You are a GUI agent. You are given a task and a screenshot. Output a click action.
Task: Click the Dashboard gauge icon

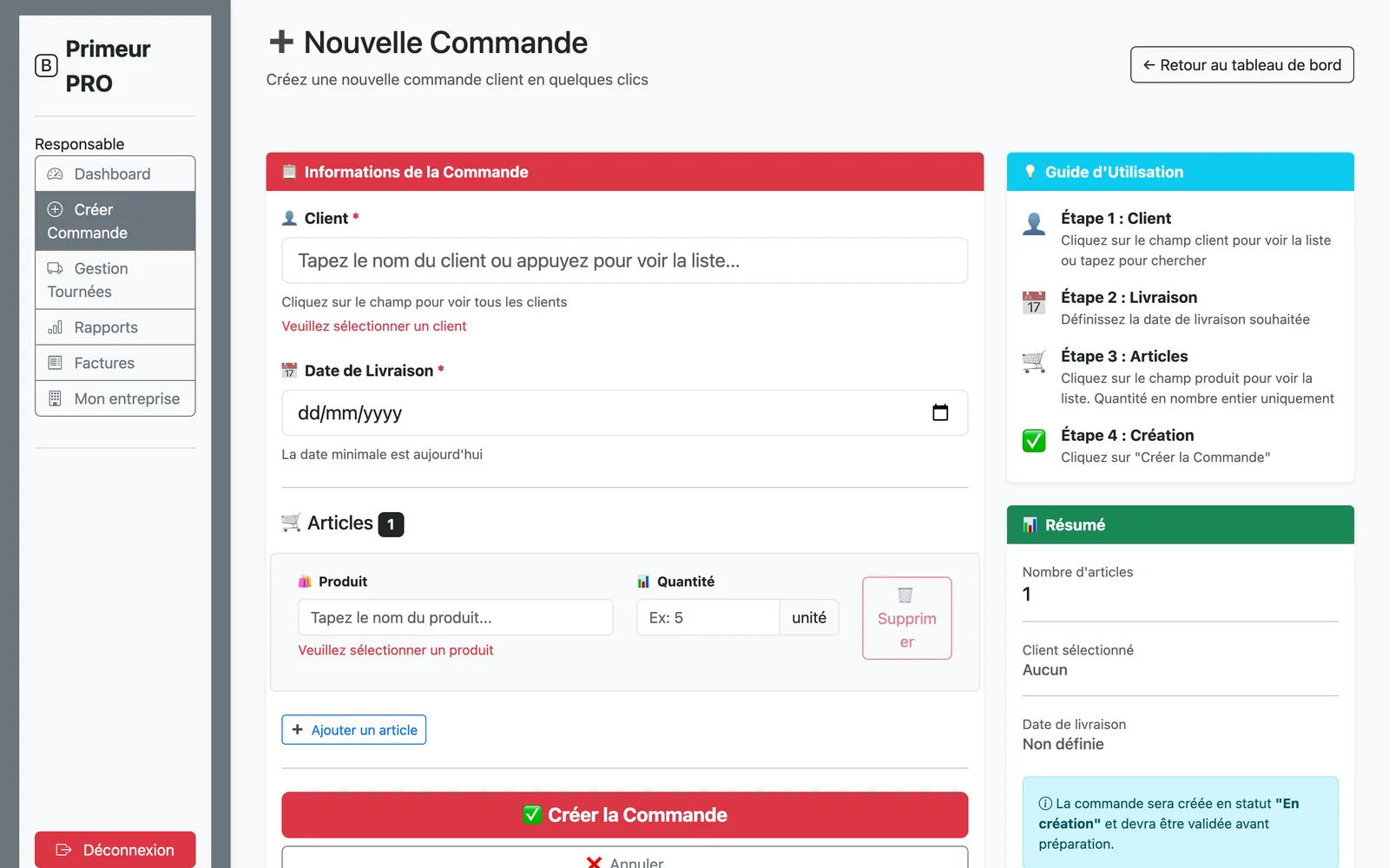(x=55, y=174)
